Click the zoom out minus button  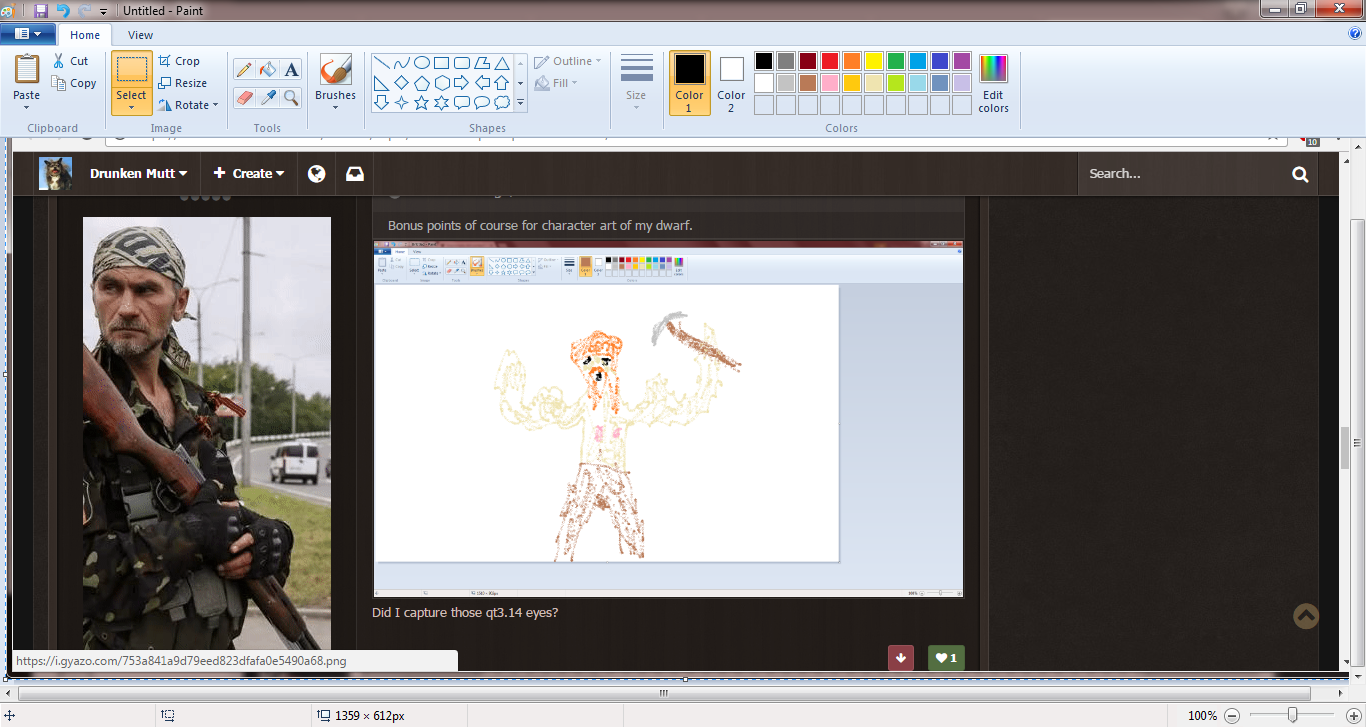tap(1232, 715)
